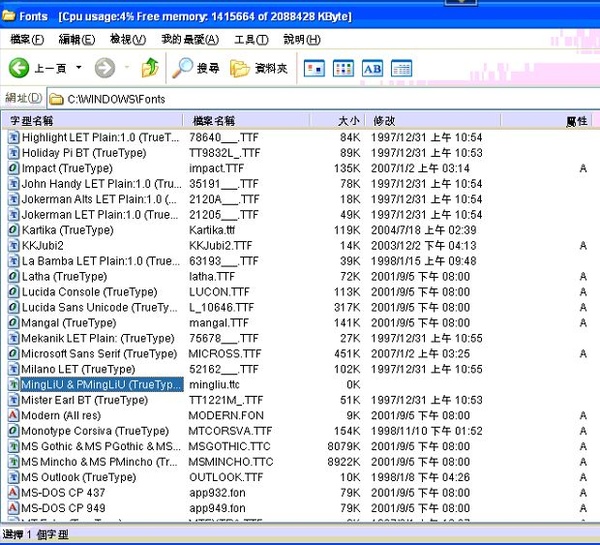Click the 8922K size value
Image resolution: width=600 pixels, height=545 pixels.
point(344,462)
